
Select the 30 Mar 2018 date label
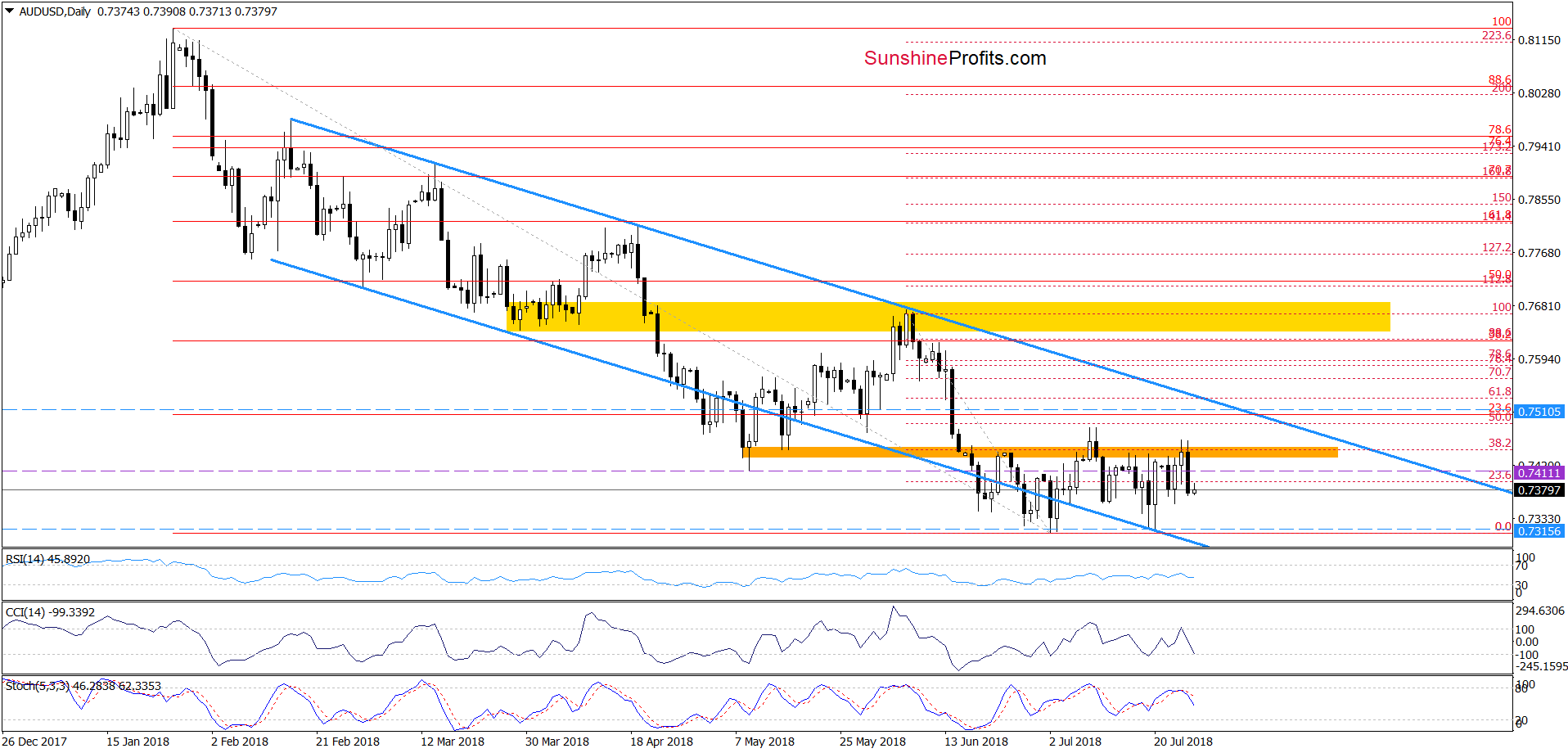pyautogui.click(x=557, y=742)
